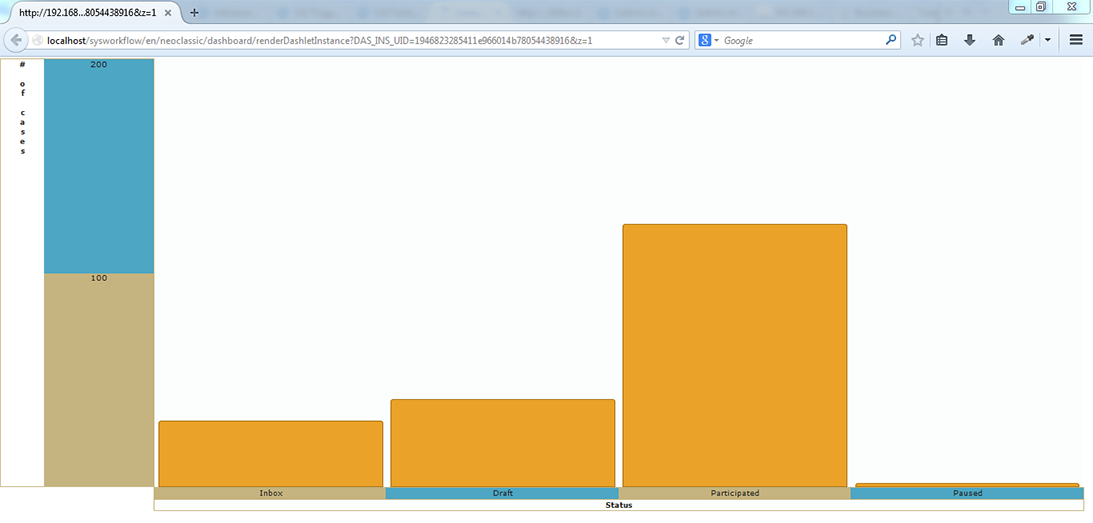Click into the Google search field
Image resolution: width=1093 pixels, height=523 pixels.
(800, 40)
